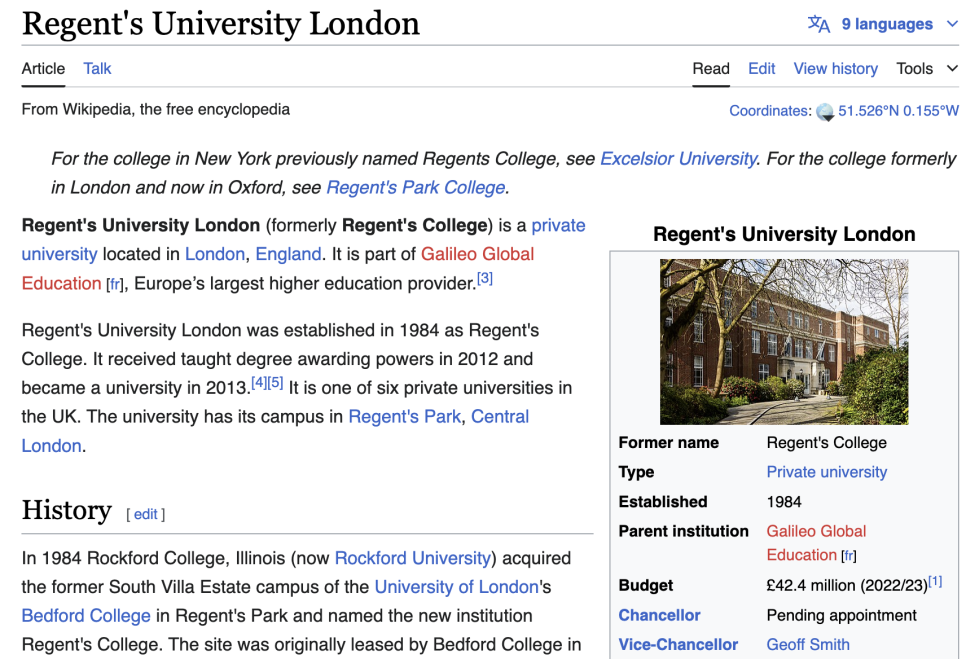
Task: Click the 'Budget' infobox label
Action: (x=646, y=586)
